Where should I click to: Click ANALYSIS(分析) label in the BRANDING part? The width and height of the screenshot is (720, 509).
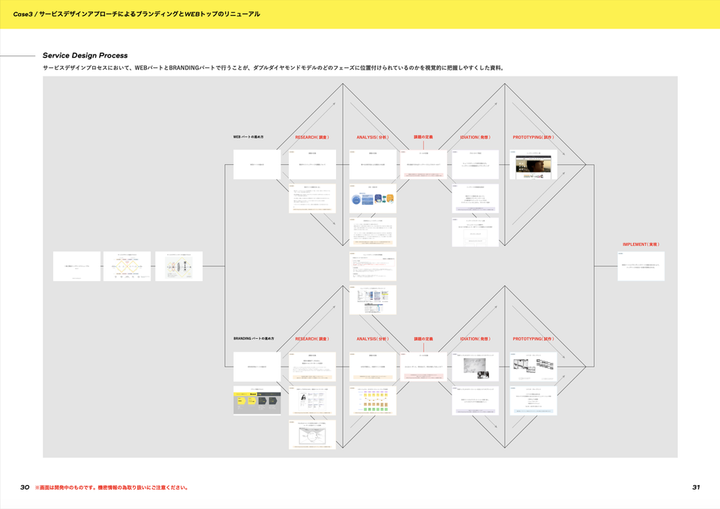pos(372,339)
